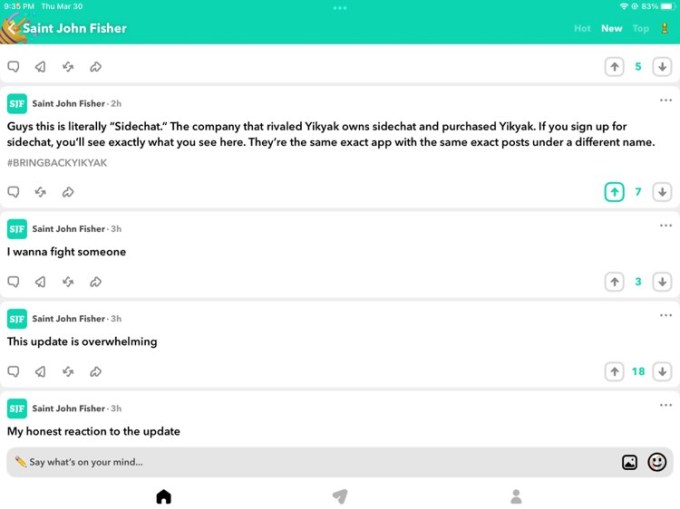Remove upvote on the Sidechat post
The height and width of the screenshot is (509, 680).
(x=614, y=192)
